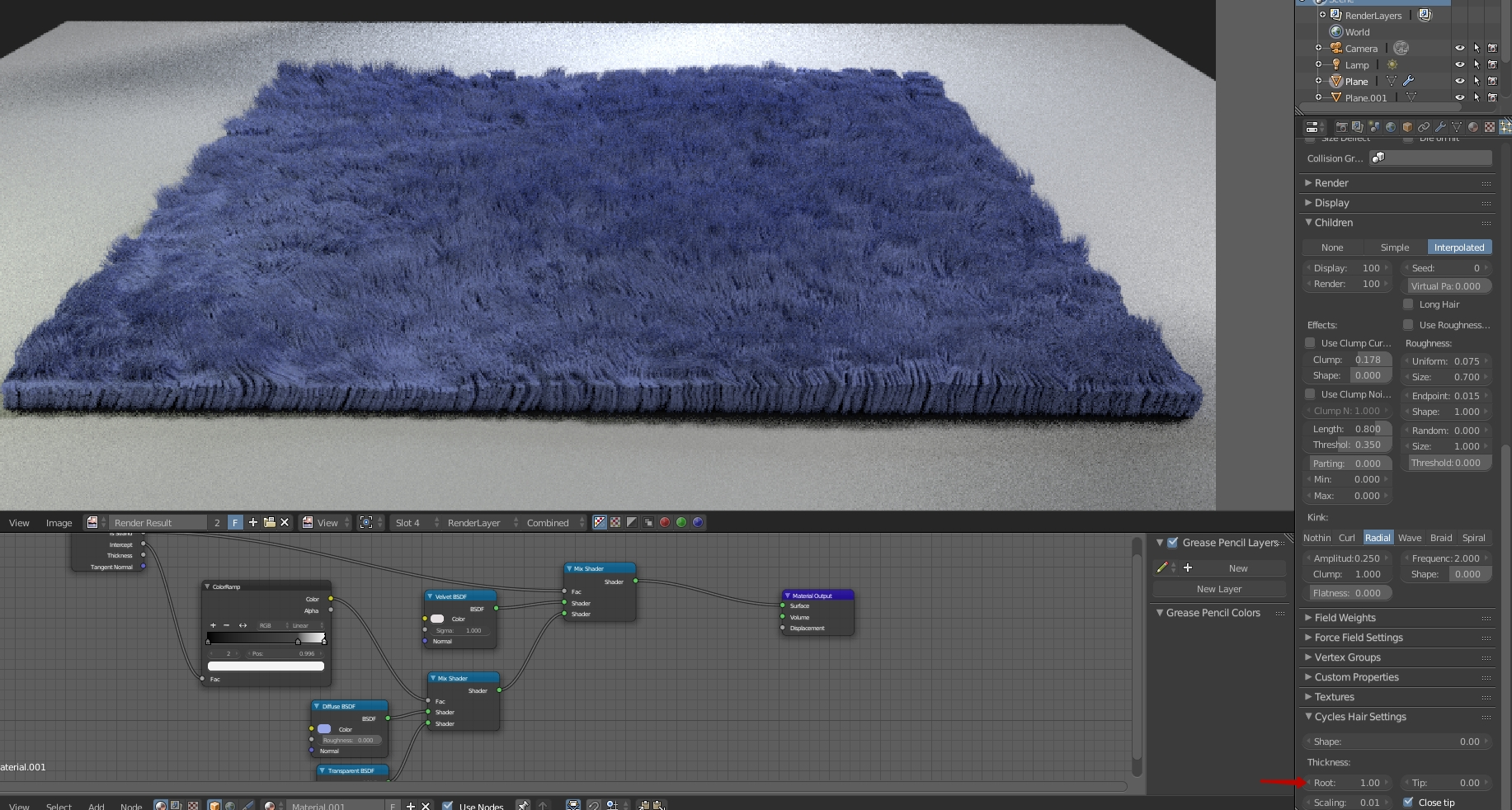Open the View menu in image editor header
The height and width of the screenshot is (810, 1512).
pos(19,523)
